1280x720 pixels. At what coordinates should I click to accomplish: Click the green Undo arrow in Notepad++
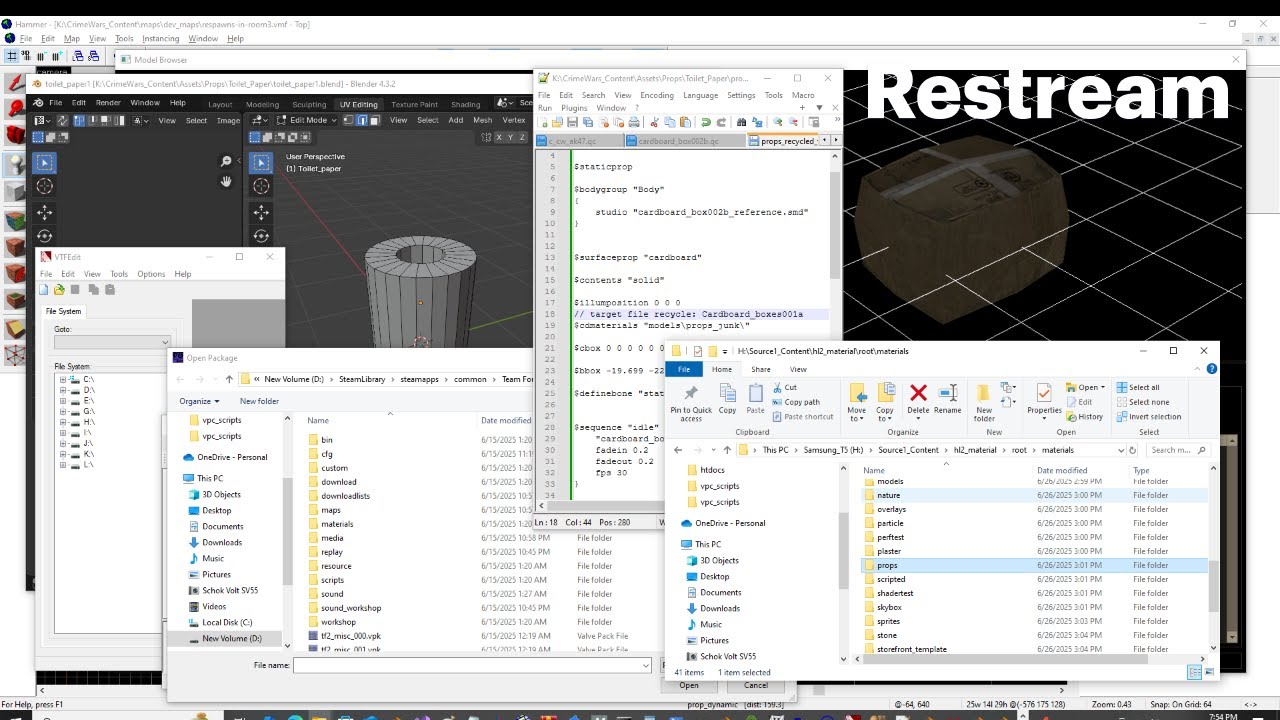click(706, 123)
